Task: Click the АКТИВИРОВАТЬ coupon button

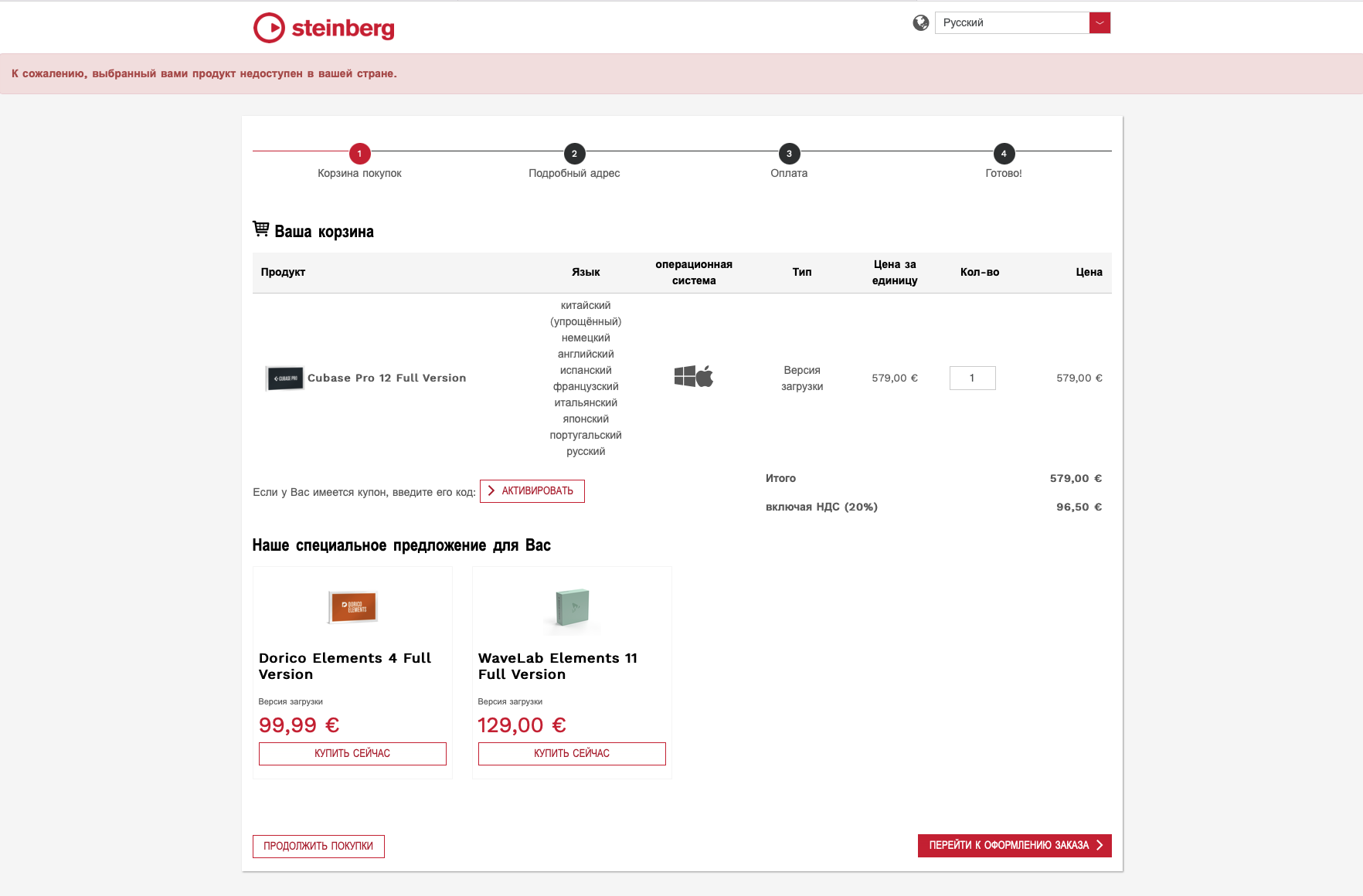Action: point(532,491)
